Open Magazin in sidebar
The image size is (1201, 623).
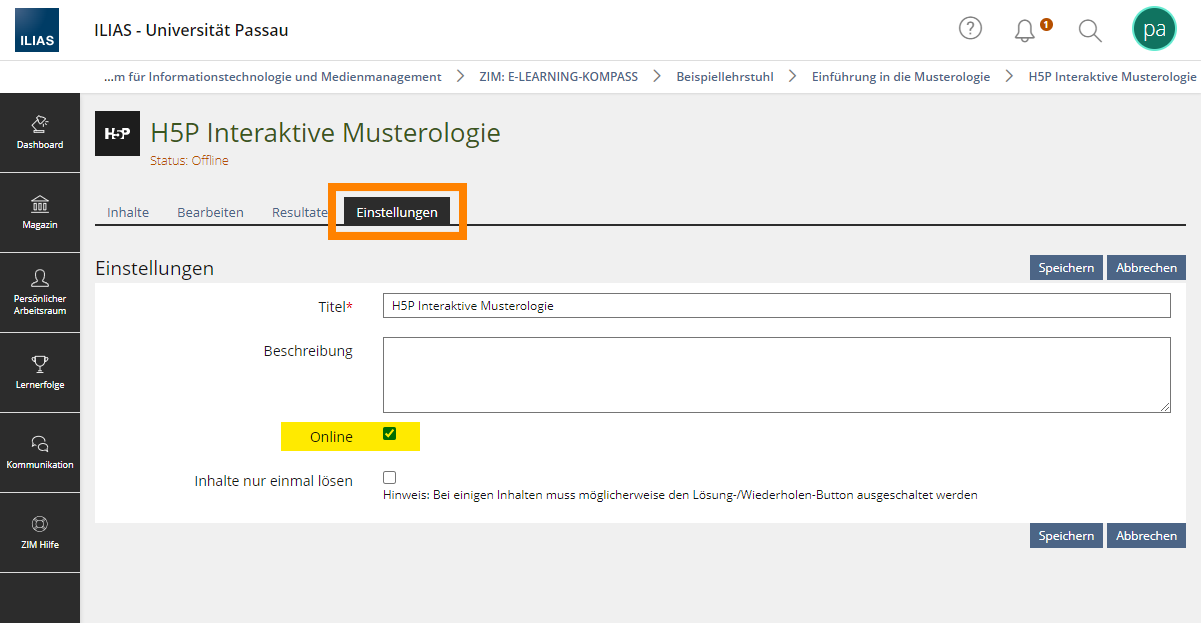(x=40, y=213)
